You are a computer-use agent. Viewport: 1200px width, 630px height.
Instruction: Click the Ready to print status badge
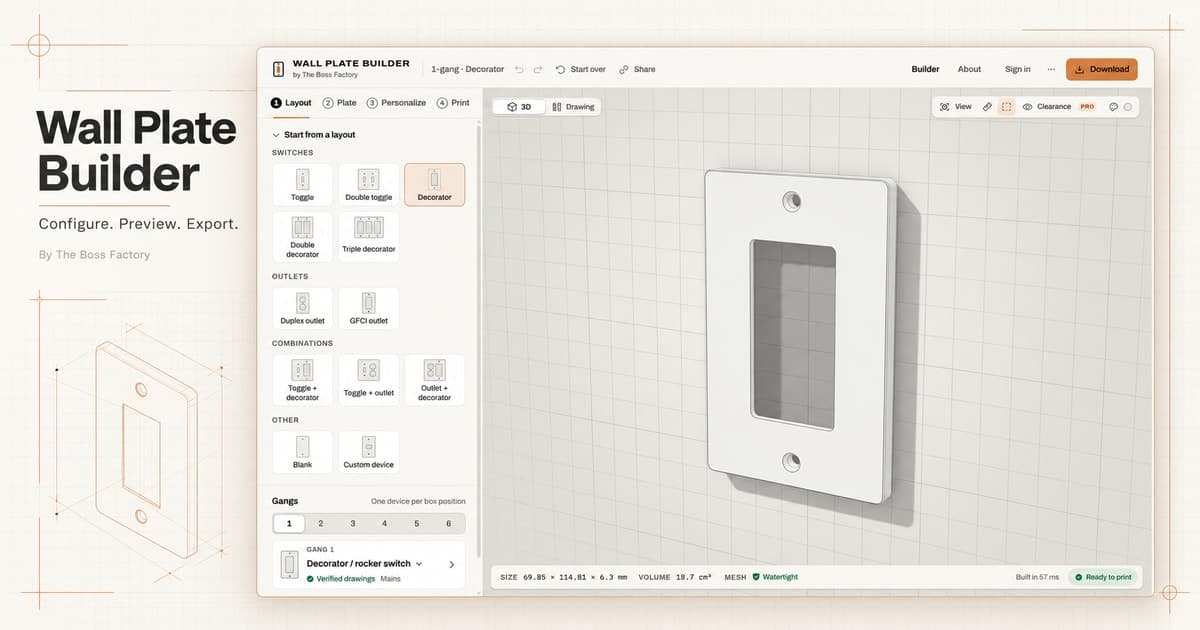[1103, 577]
